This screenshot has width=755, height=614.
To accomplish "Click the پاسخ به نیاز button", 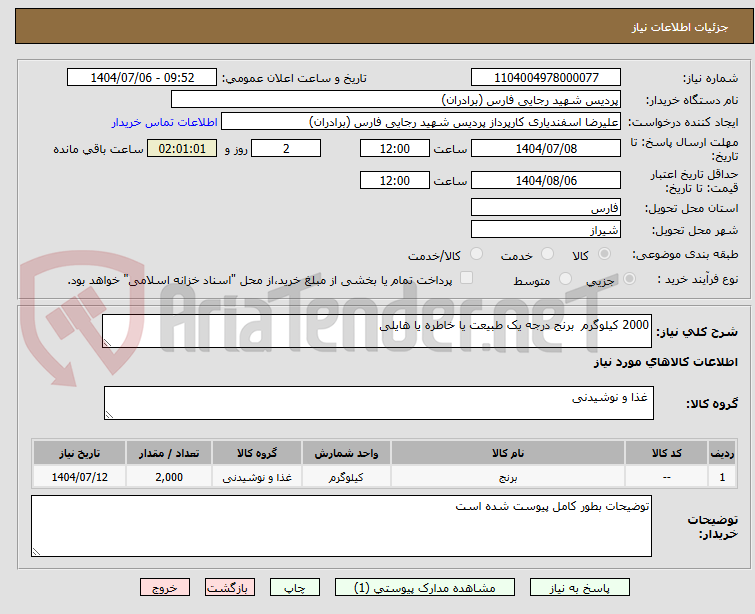I will [x=579, y=588].
